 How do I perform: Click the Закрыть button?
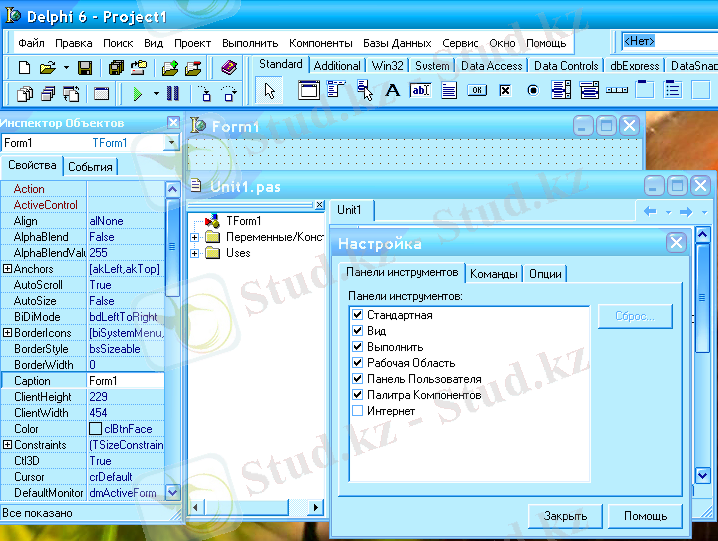pos(565,516)
